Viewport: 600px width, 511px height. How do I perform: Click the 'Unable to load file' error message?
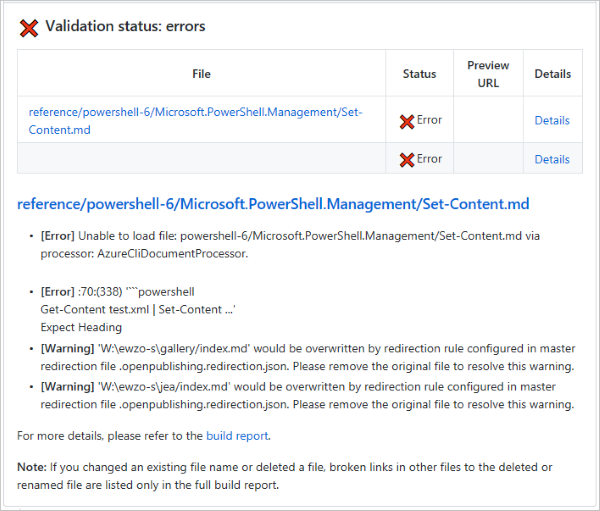pyautogui.click(x=290, y=245)
